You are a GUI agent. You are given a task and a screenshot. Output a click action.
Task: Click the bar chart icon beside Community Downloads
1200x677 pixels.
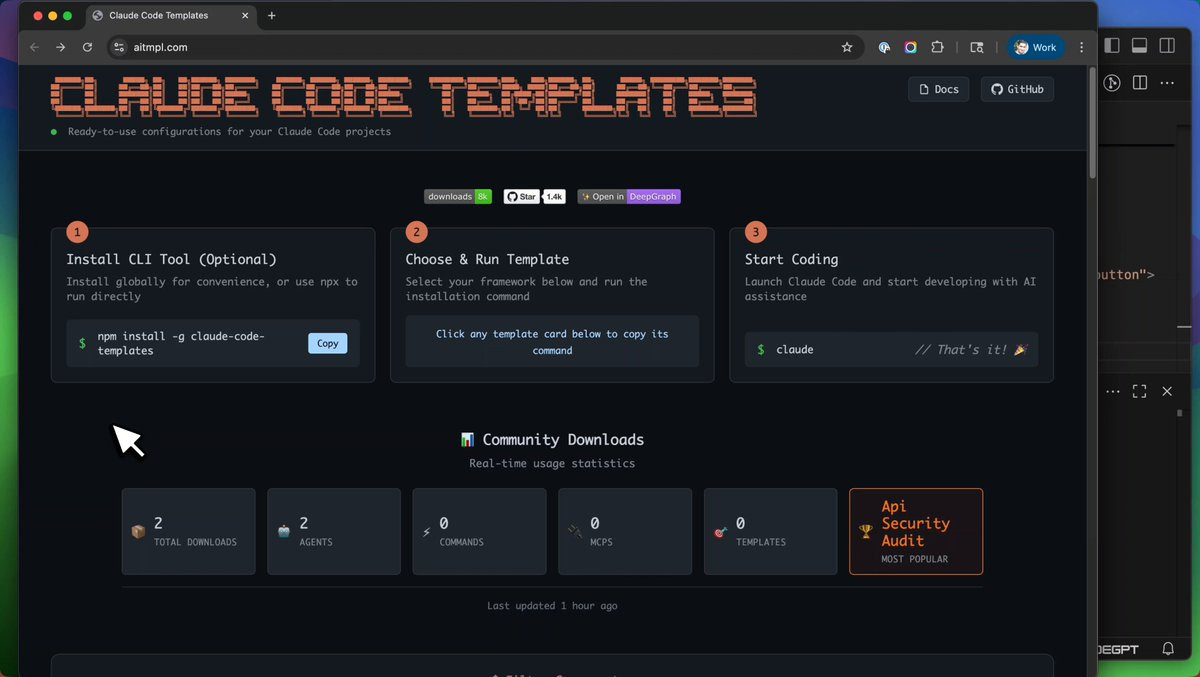(x=467, y=440)
